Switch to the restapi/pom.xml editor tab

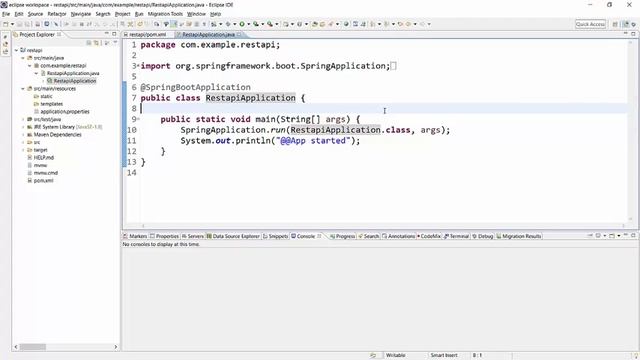[147, 35]
